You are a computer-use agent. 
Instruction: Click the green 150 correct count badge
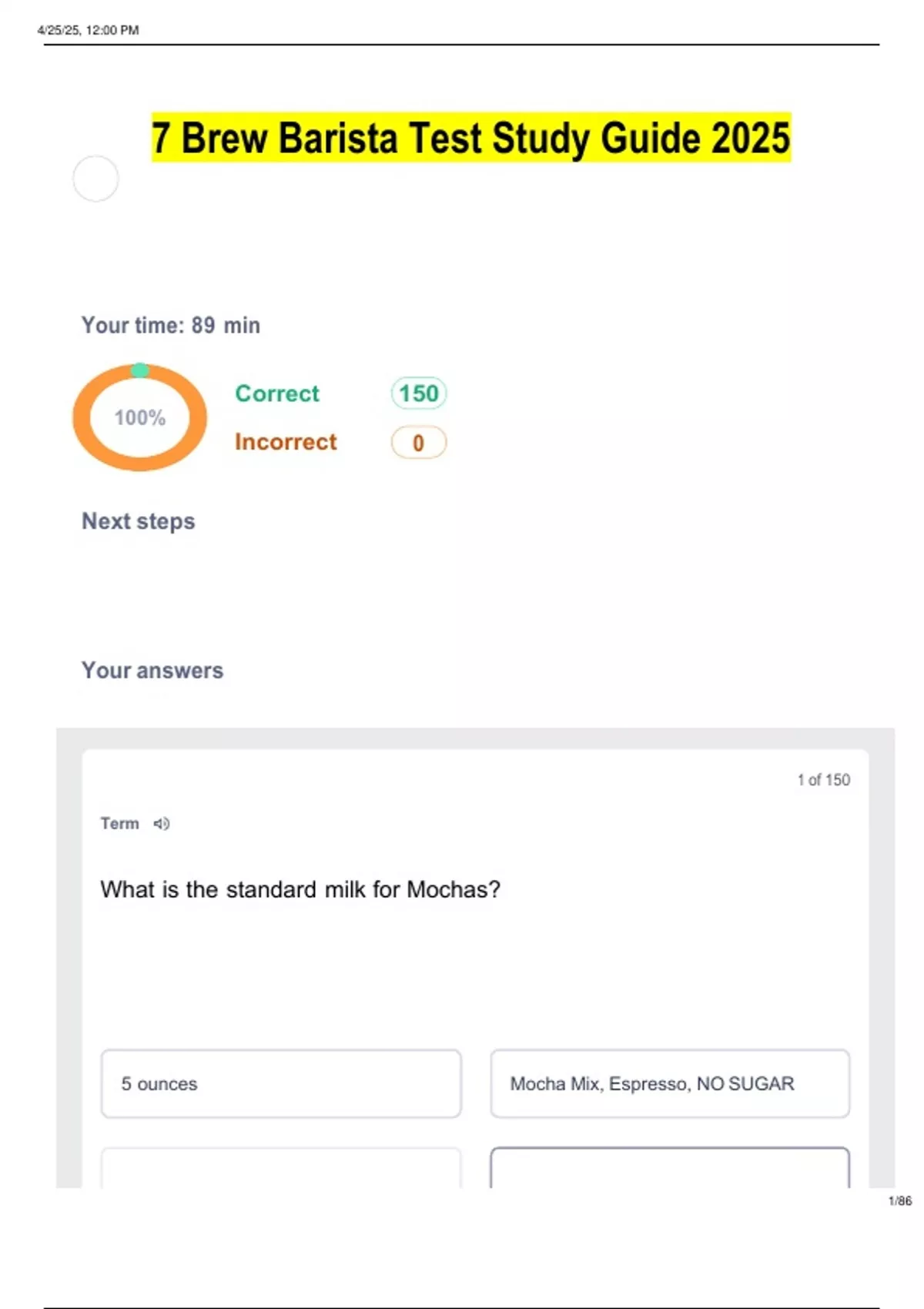click(x=418, y=393)
